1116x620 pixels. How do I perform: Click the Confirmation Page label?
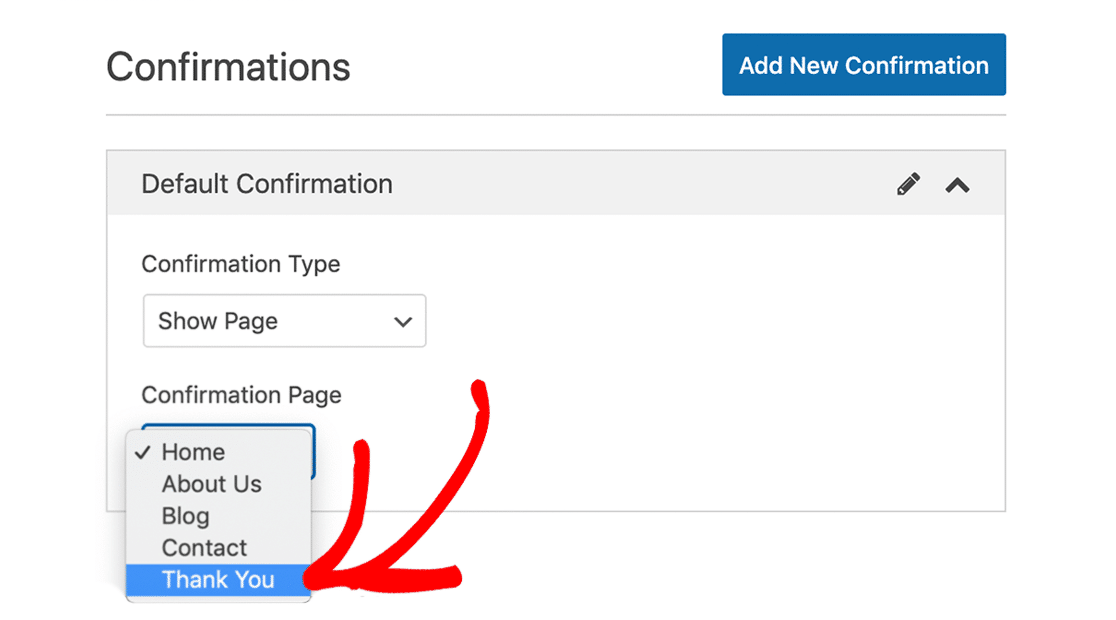(241, 395)
